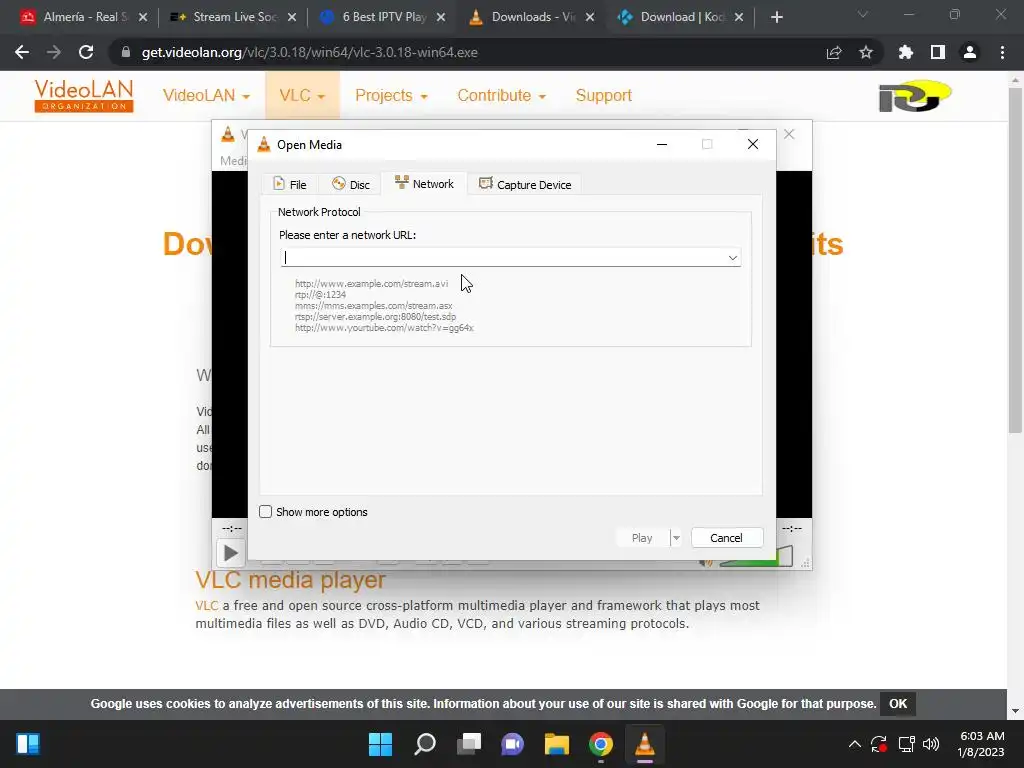
Task: Click the VLC media player heading
Action: 291,580
